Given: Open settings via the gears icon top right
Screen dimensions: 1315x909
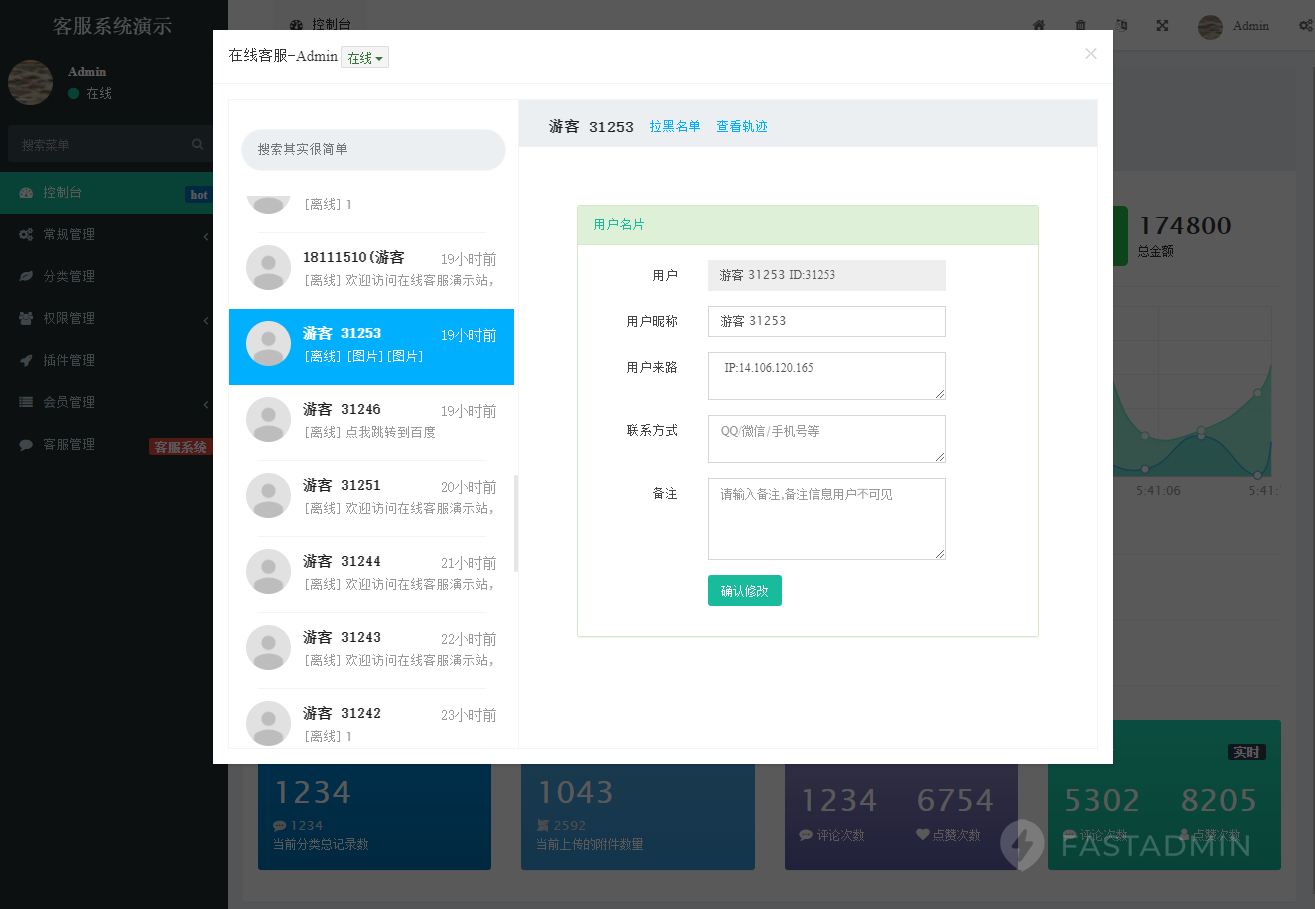Looking at the screenshot, I should pos(1303,25).
